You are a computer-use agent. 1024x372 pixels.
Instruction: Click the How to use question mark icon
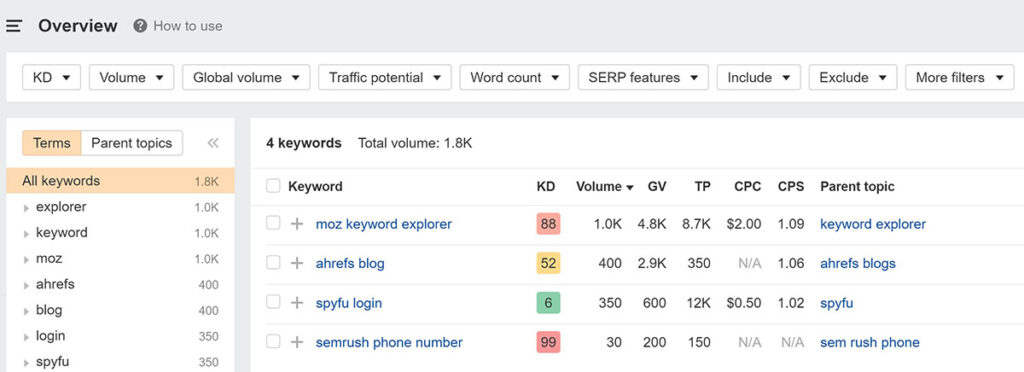click(140, 26)
